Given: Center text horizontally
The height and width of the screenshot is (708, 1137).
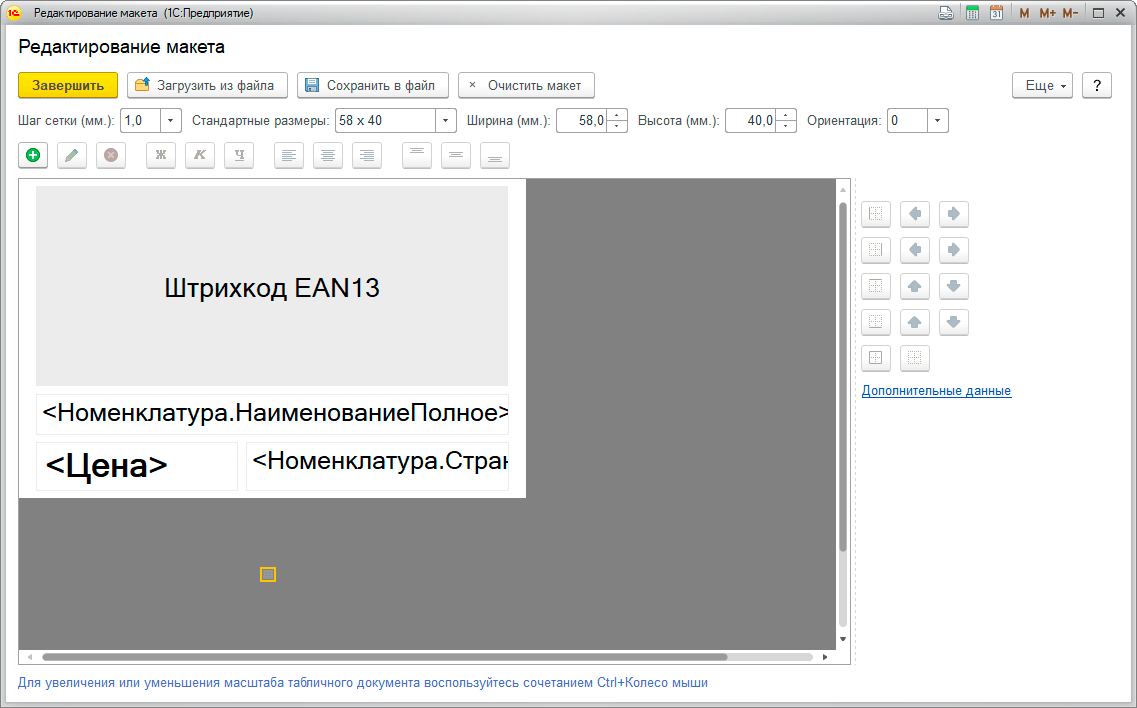Looking at the screenshot, I should [x=328, y=155].
